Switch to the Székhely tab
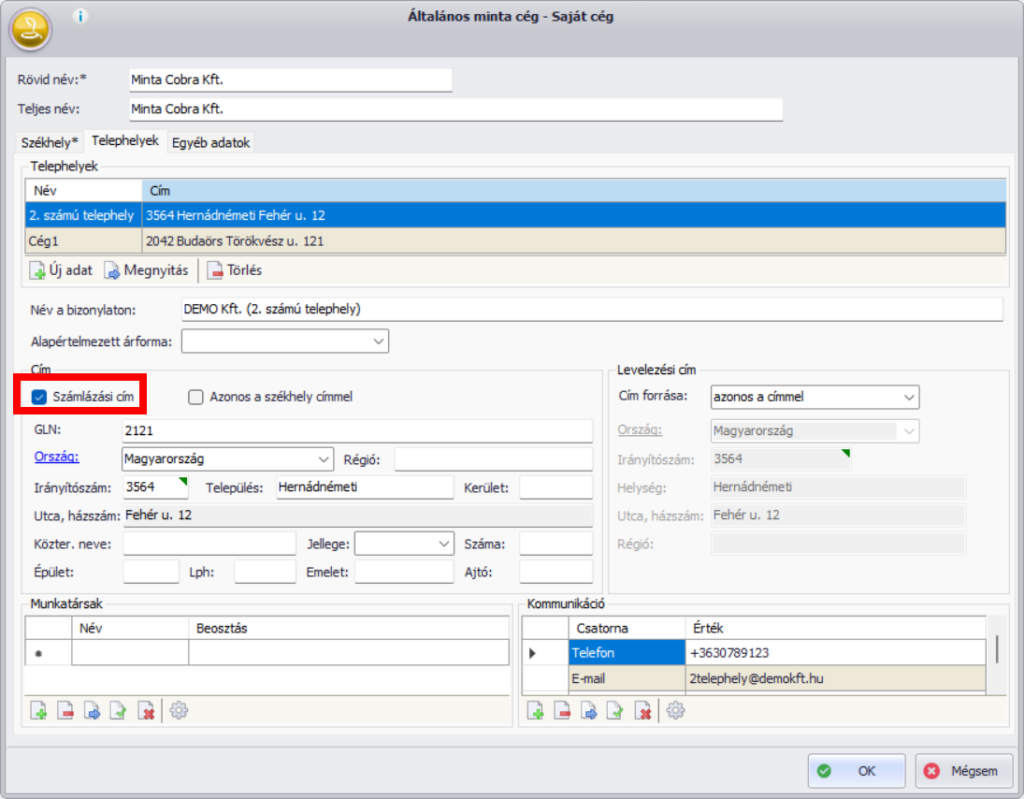The width and height of the screenshot is (1024, 799). [x=49, y=142]
